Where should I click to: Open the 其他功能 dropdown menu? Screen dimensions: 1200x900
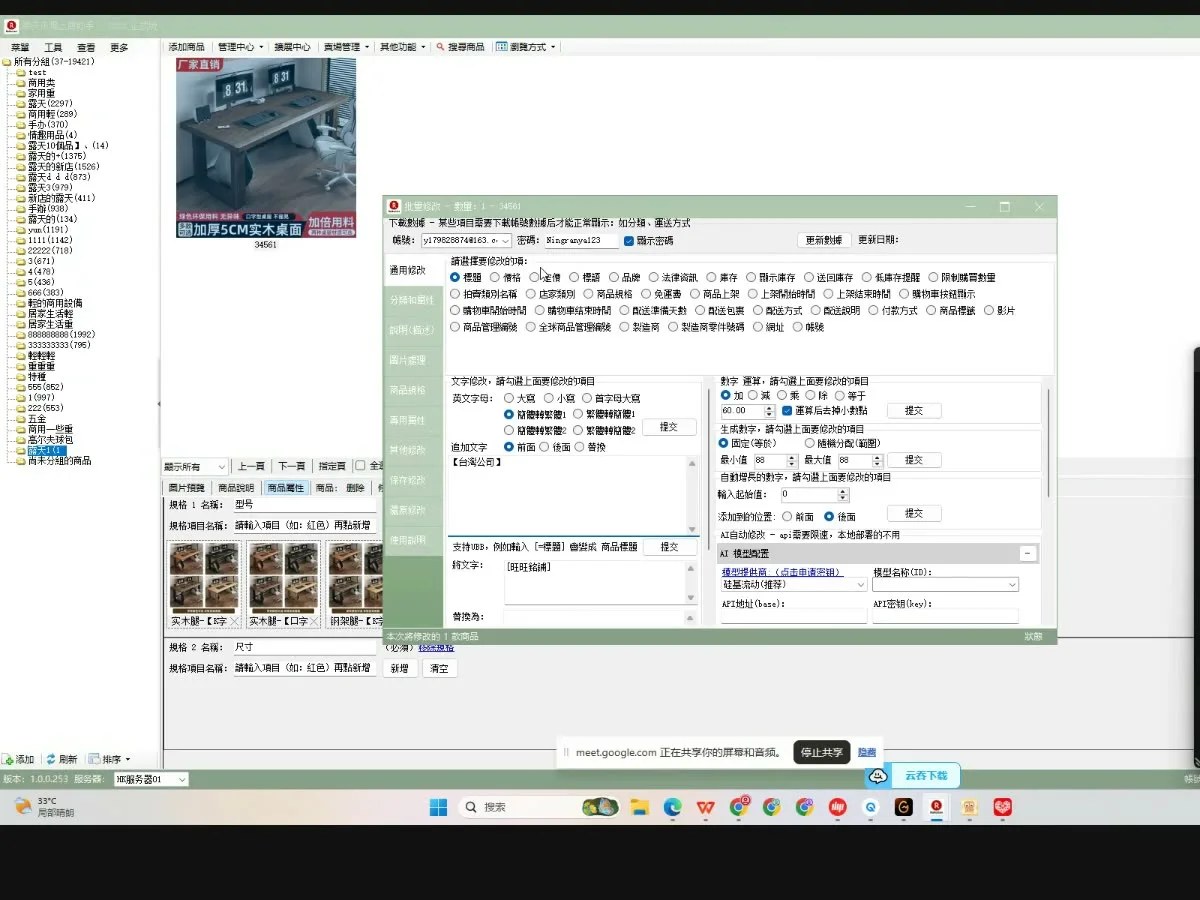(x=402, y=47)
